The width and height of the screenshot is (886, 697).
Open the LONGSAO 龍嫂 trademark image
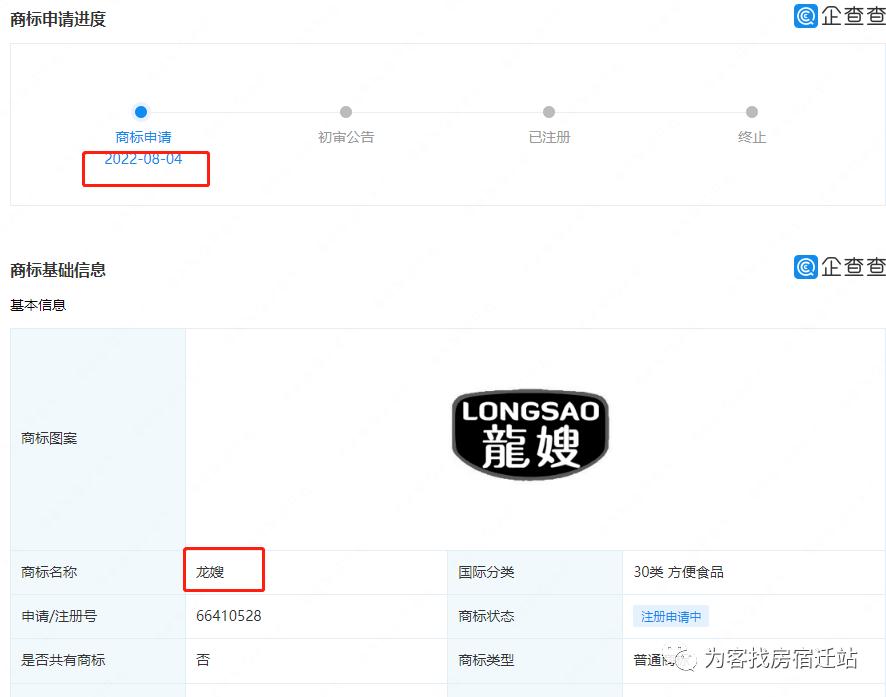click(x=530, y=434)
